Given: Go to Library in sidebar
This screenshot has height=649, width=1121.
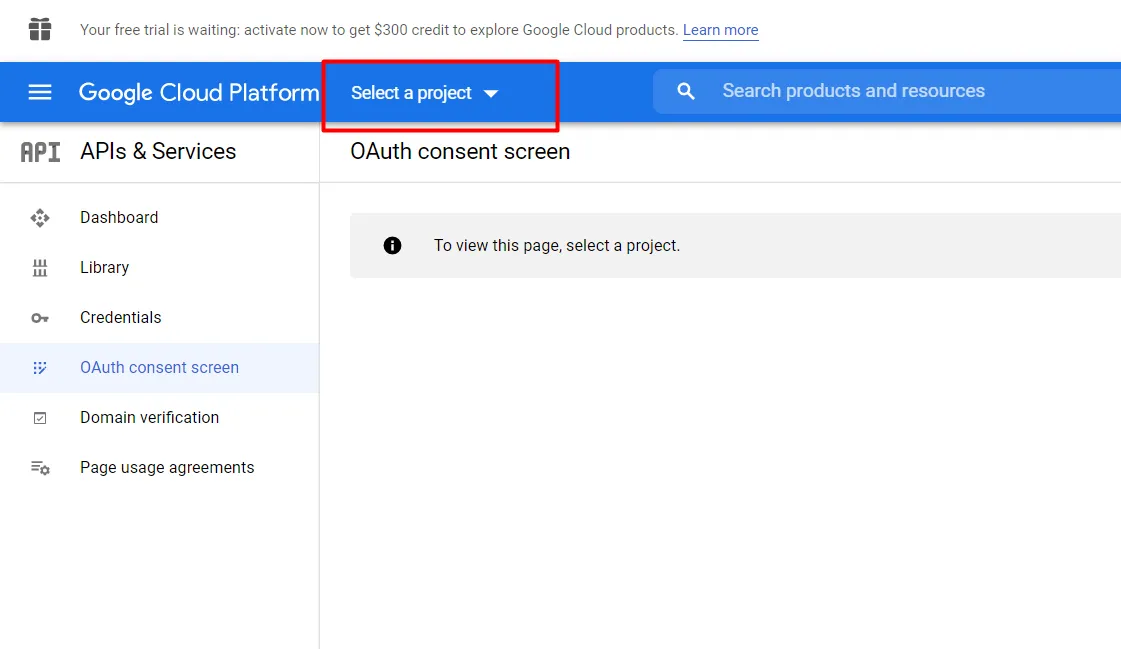Looking at the screenshot, I should point(159,267).
